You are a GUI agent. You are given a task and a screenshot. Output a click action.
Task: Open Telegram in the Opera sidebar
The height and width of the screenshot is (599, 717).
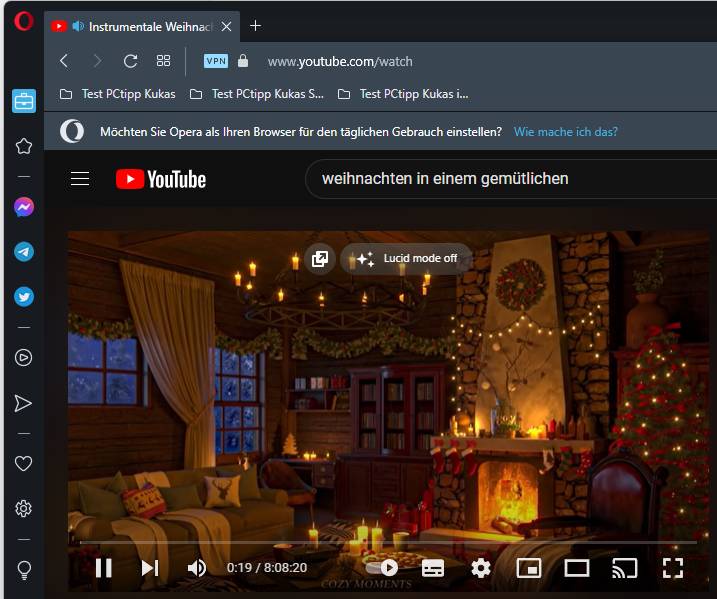point(24,252)
